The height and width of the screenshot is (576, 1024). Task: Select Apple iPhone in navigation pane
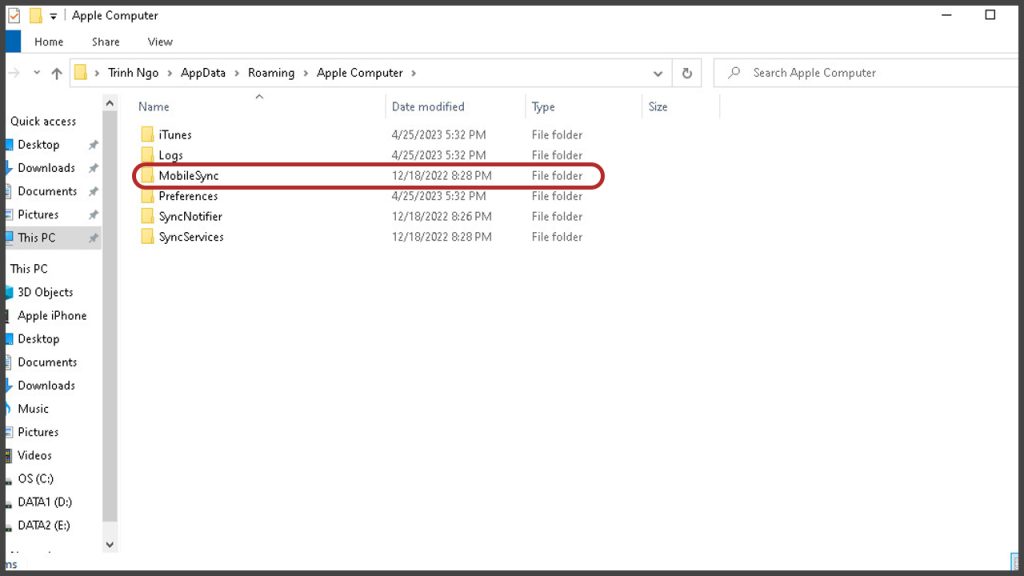(x=52, y=316)
